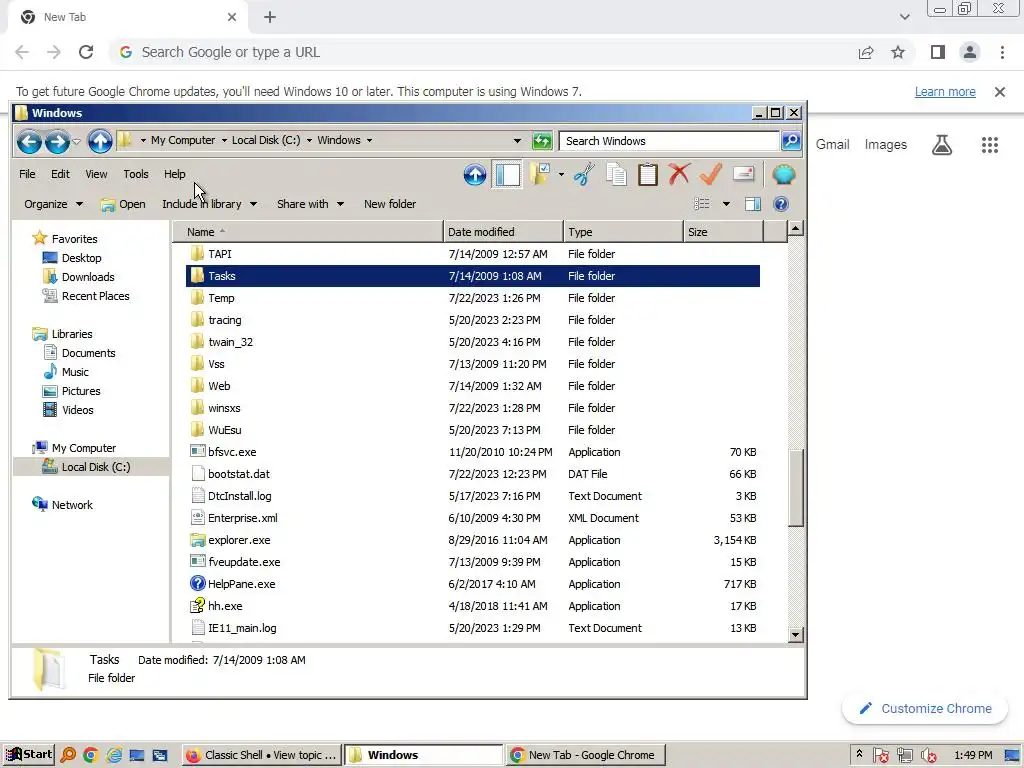Open the View menu

96,174
